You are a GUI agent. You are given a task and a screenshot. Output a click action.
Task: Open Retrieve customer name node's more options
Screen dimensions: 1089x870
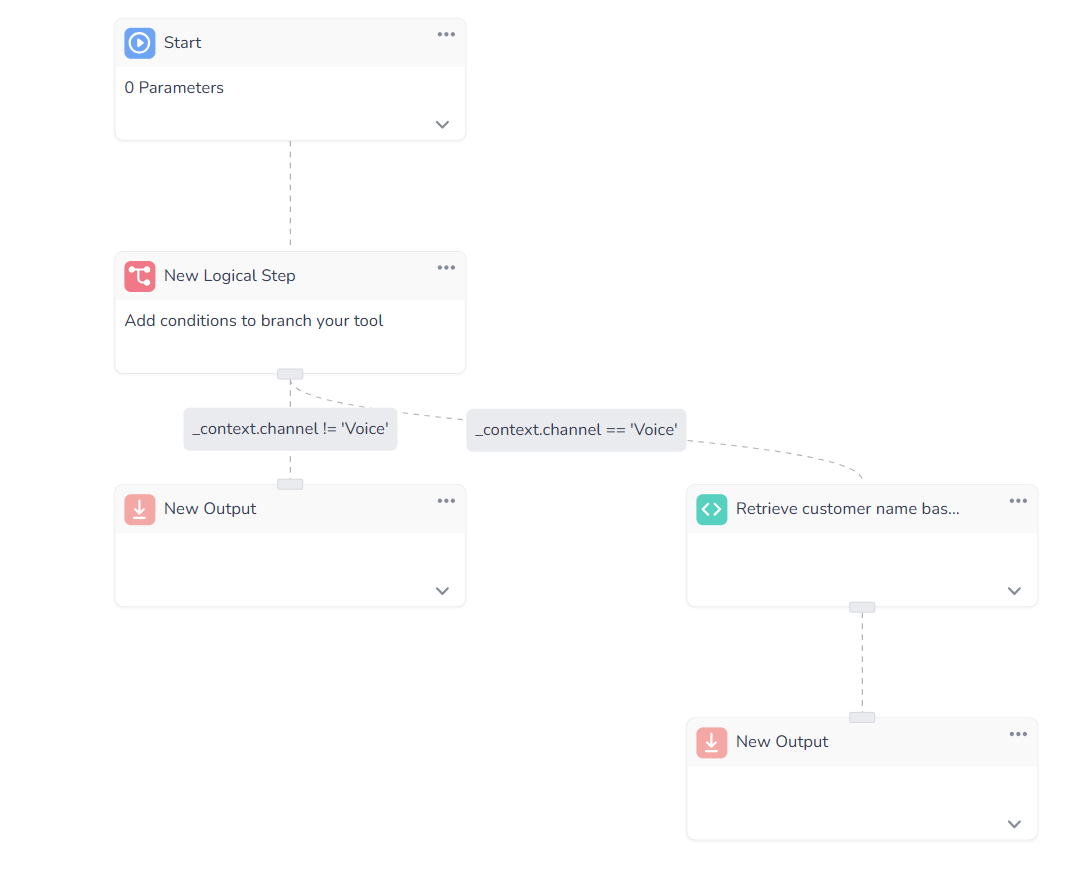pyautogui.click(x=1018, y=501)
